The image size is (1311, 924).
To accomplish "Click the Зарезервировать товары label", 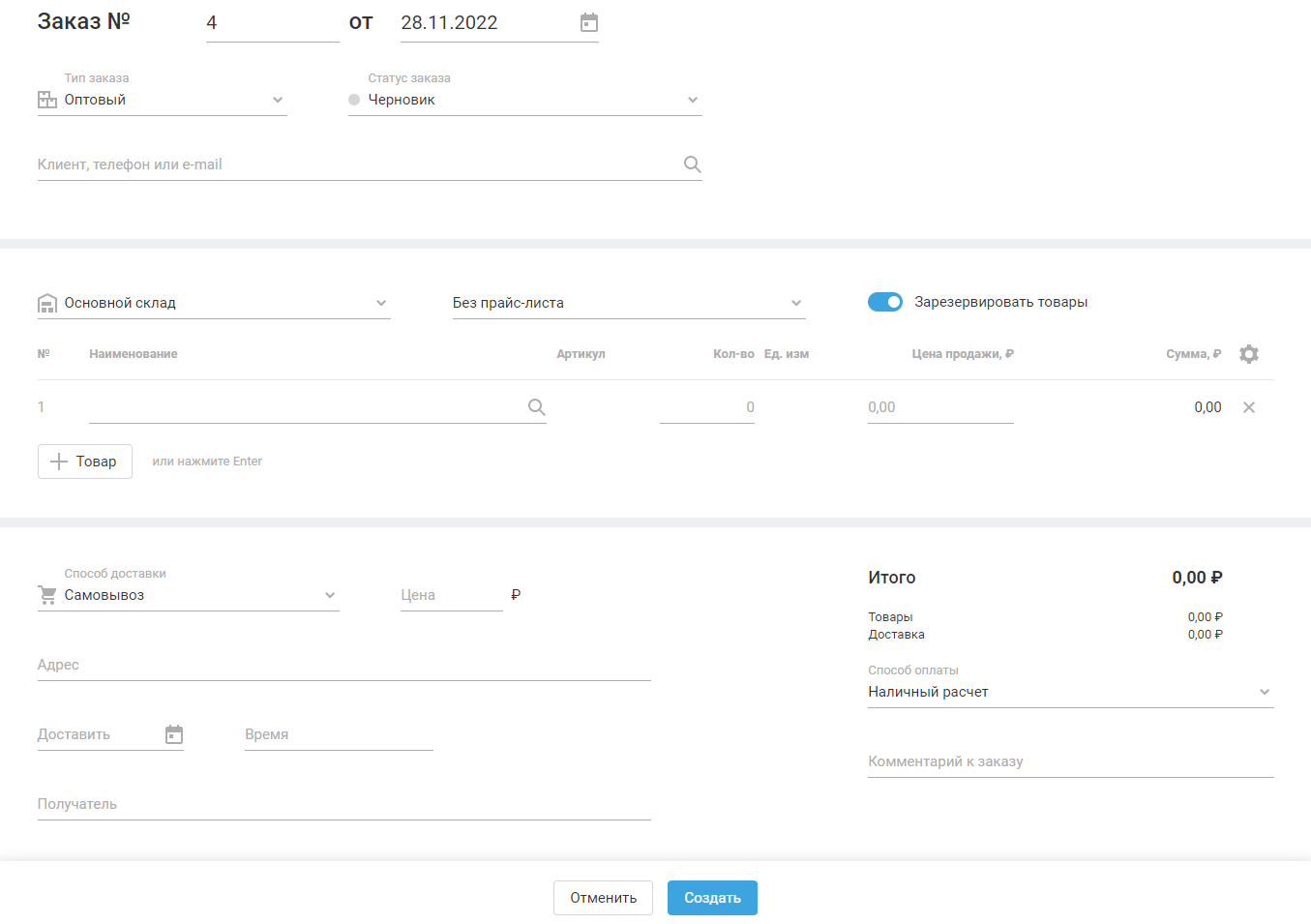I will coord(1001,302).
